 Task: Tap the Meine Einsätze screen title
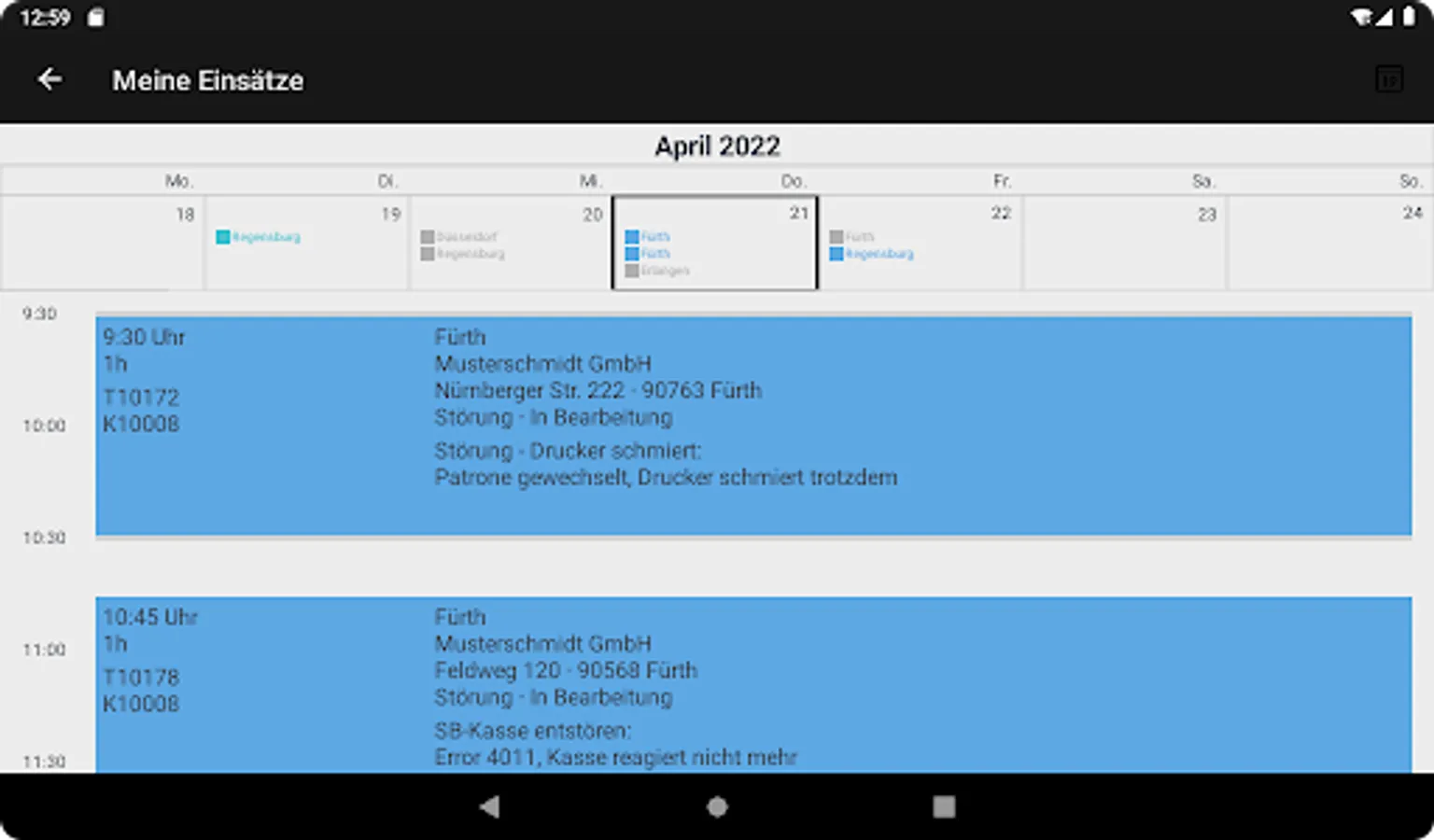[208, 81]
